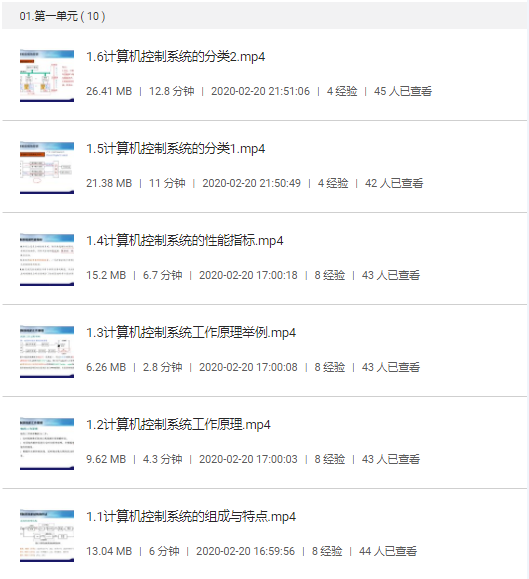Open thumbnail of 1.2 工作原理 video
Viewport: 529px width, 579px height.
tap(47, 443)
